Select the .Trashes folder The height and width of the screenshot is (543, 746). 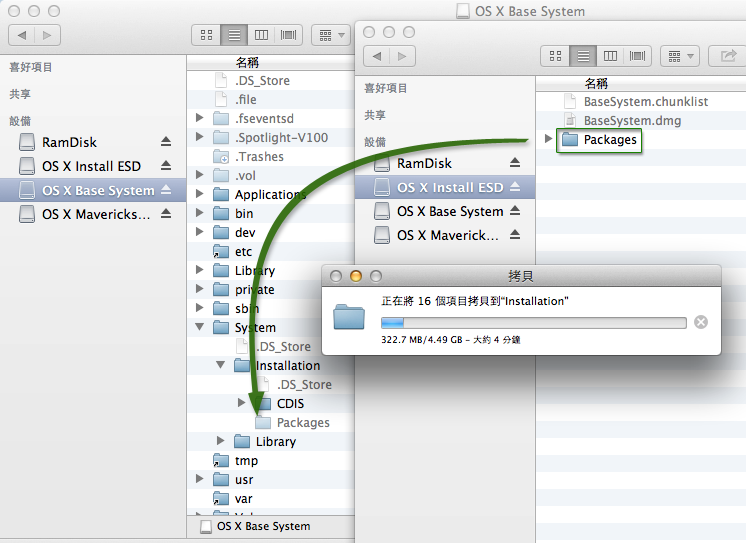click(x=271, y=157)
